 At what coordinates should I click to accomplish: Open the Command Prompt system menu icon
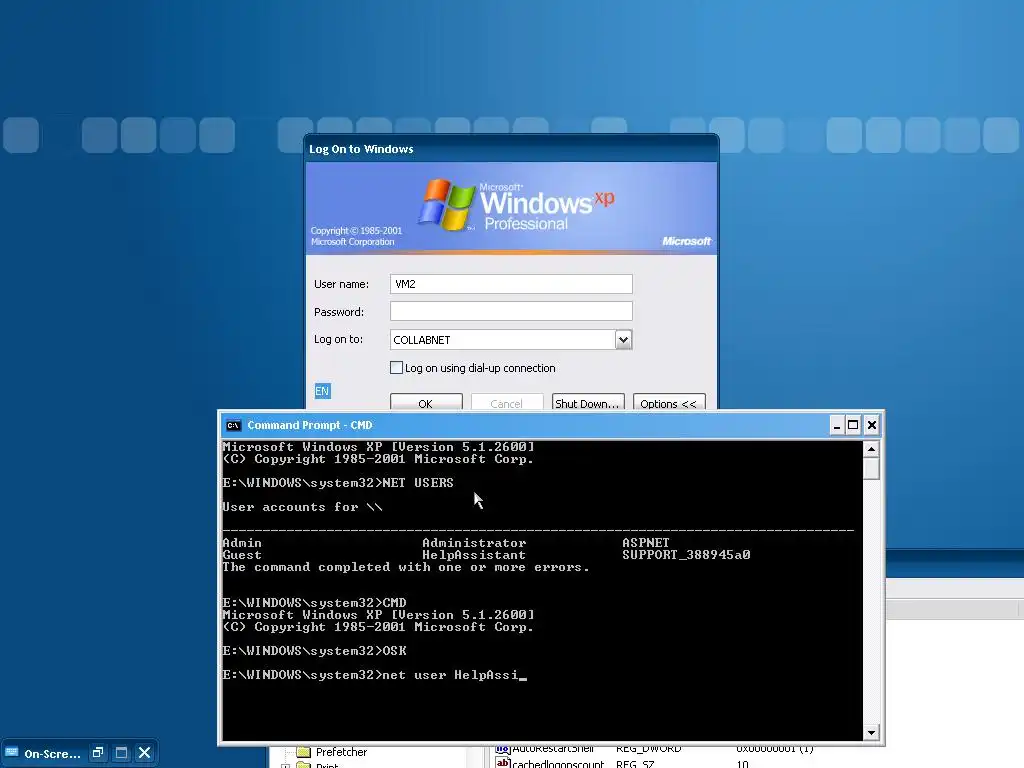tap(233, 425)
